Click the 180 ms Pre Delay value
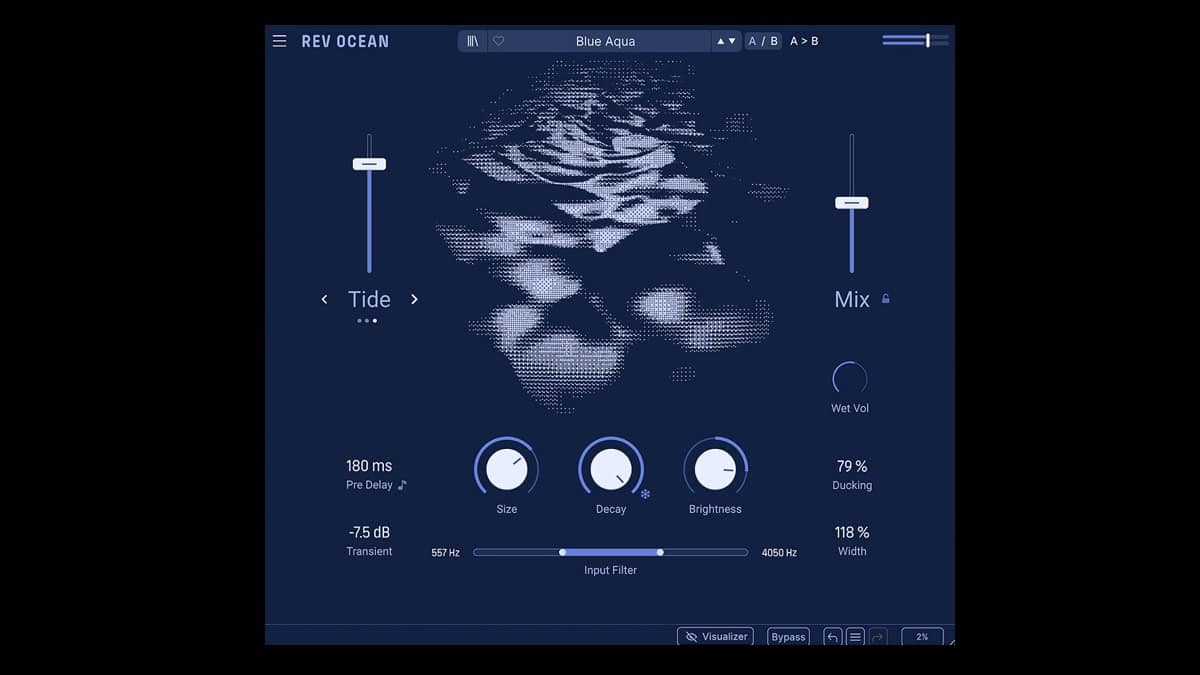The image size is (1200, 675). tap(369, 466)
